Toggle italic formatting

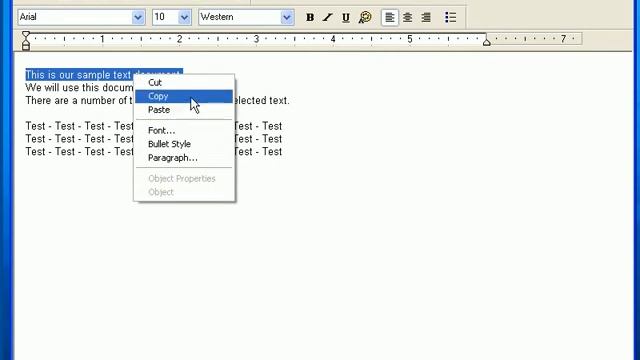click(x=327, y=18)
